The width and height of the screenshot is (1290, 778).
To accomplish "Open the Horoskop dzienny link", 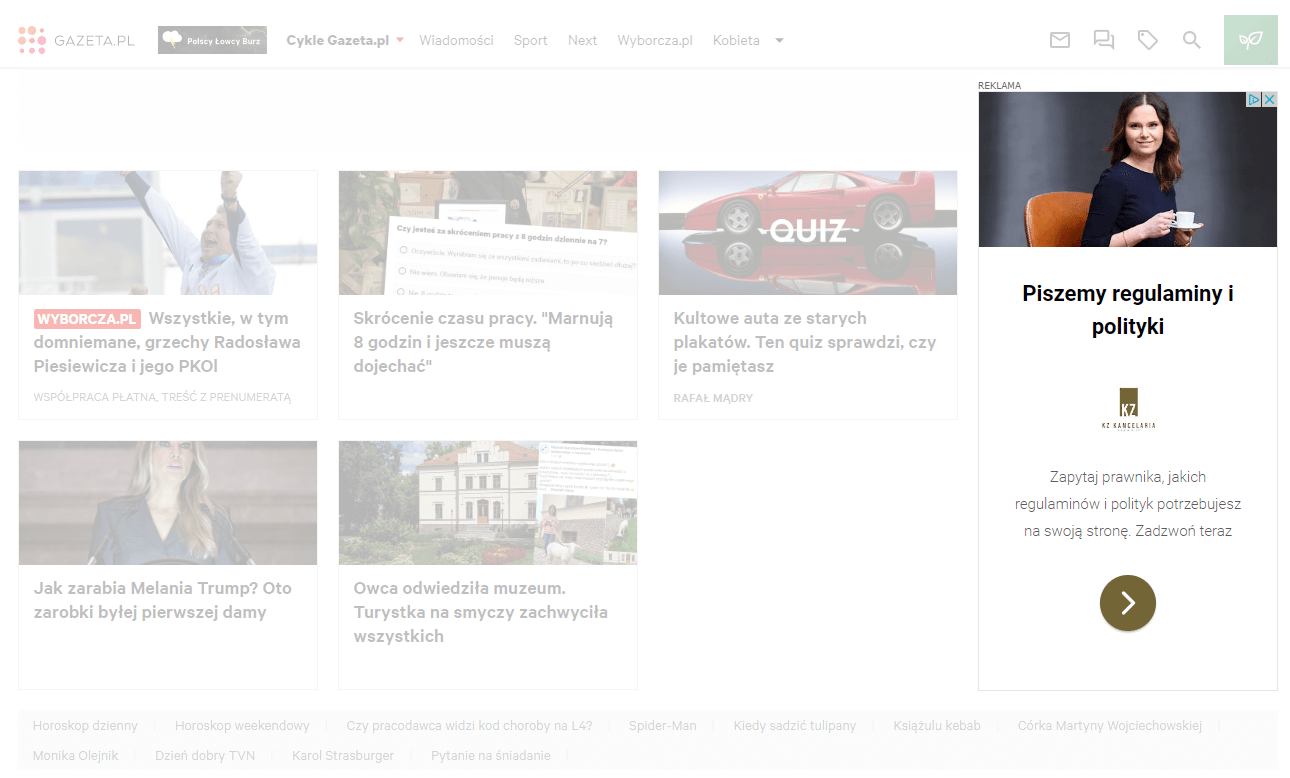I will 85,726.
